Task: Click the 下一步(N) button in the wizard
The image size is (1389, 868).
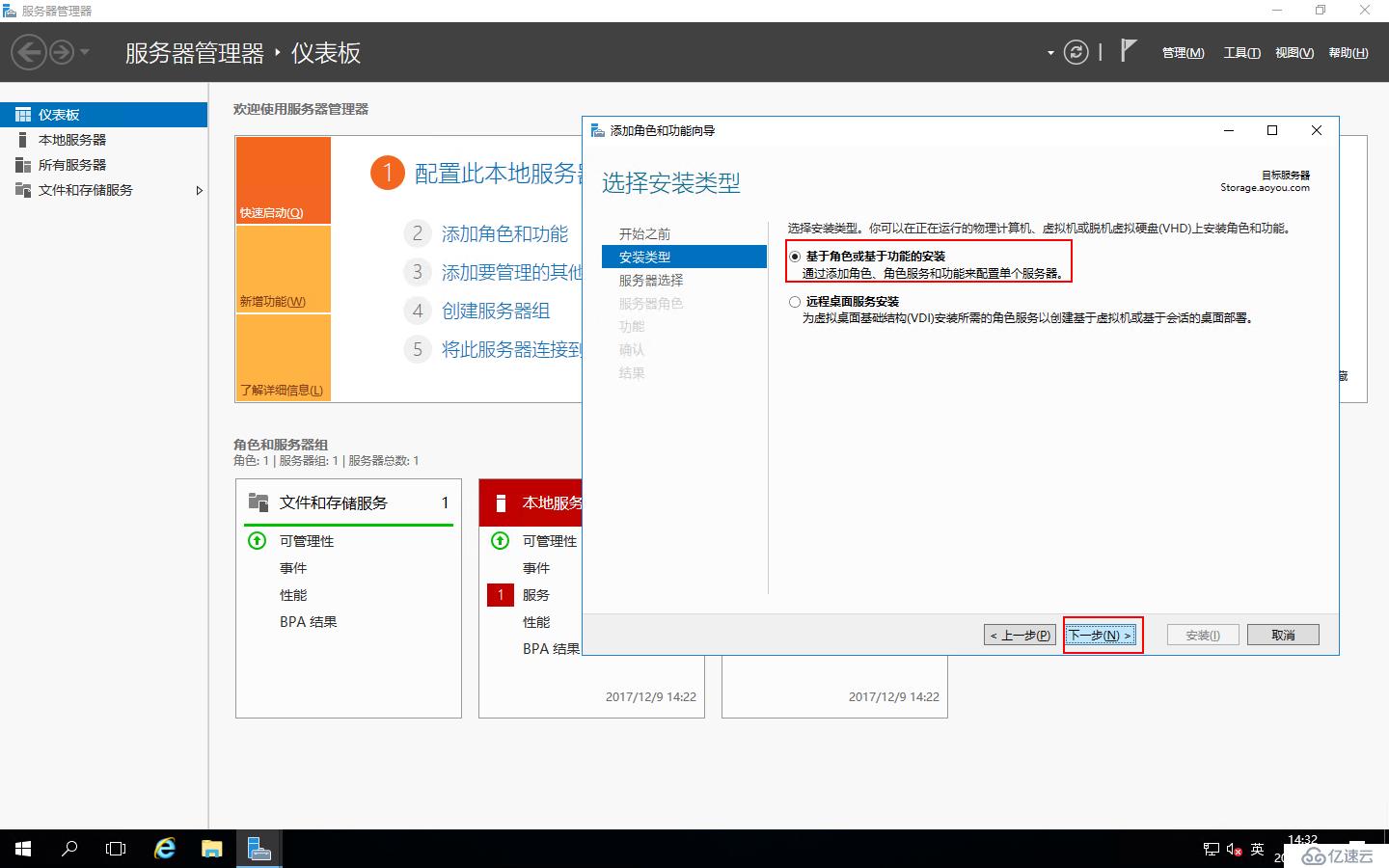Action: coord(1102,635)
